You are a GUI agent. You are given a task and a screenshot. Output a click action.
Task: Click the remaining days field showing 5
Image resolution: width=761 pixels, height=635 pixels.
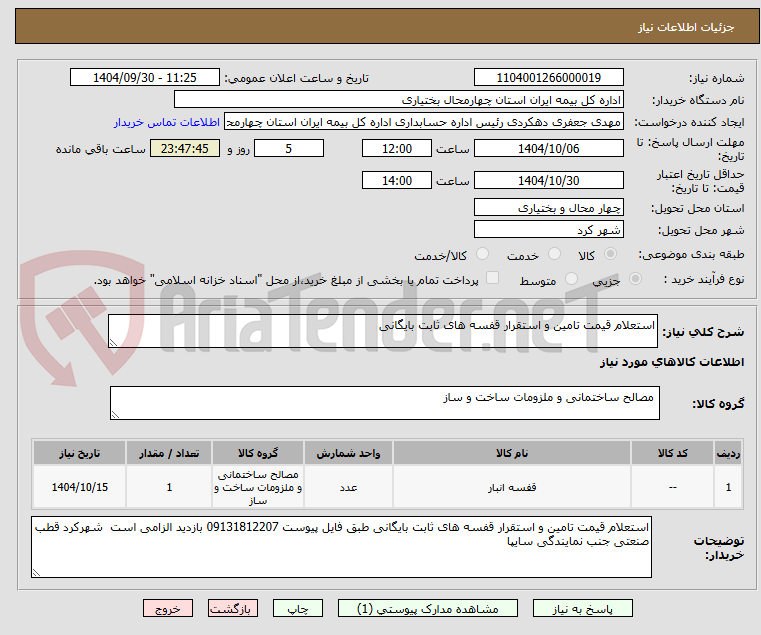pos(289,149)
